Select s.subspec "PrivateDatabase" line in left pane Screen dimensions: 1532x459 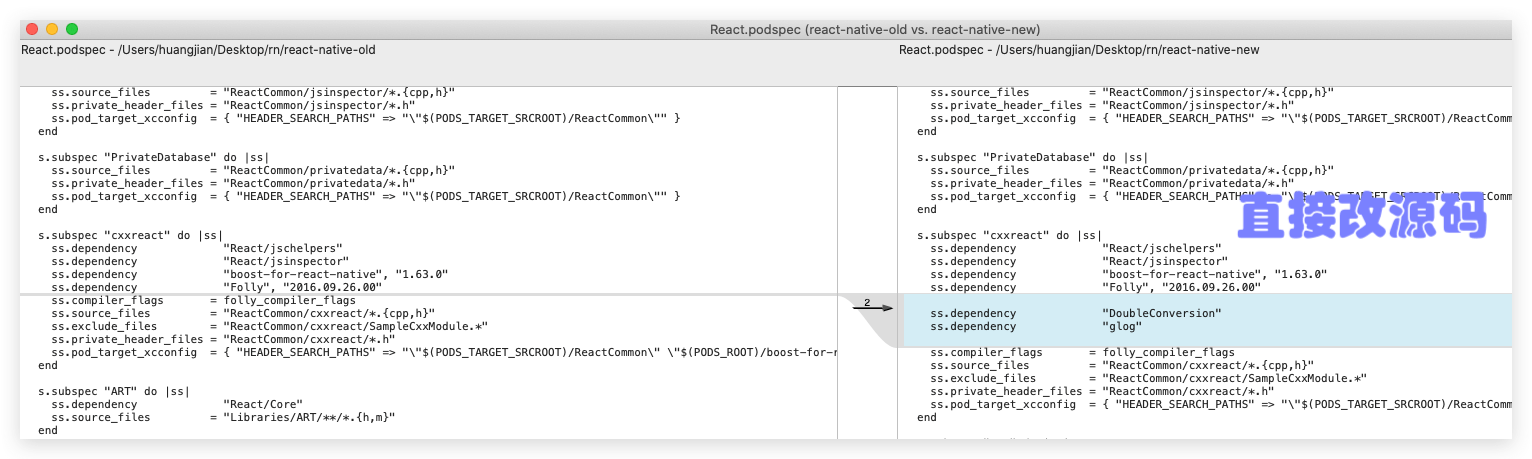(x=154, y=157)
